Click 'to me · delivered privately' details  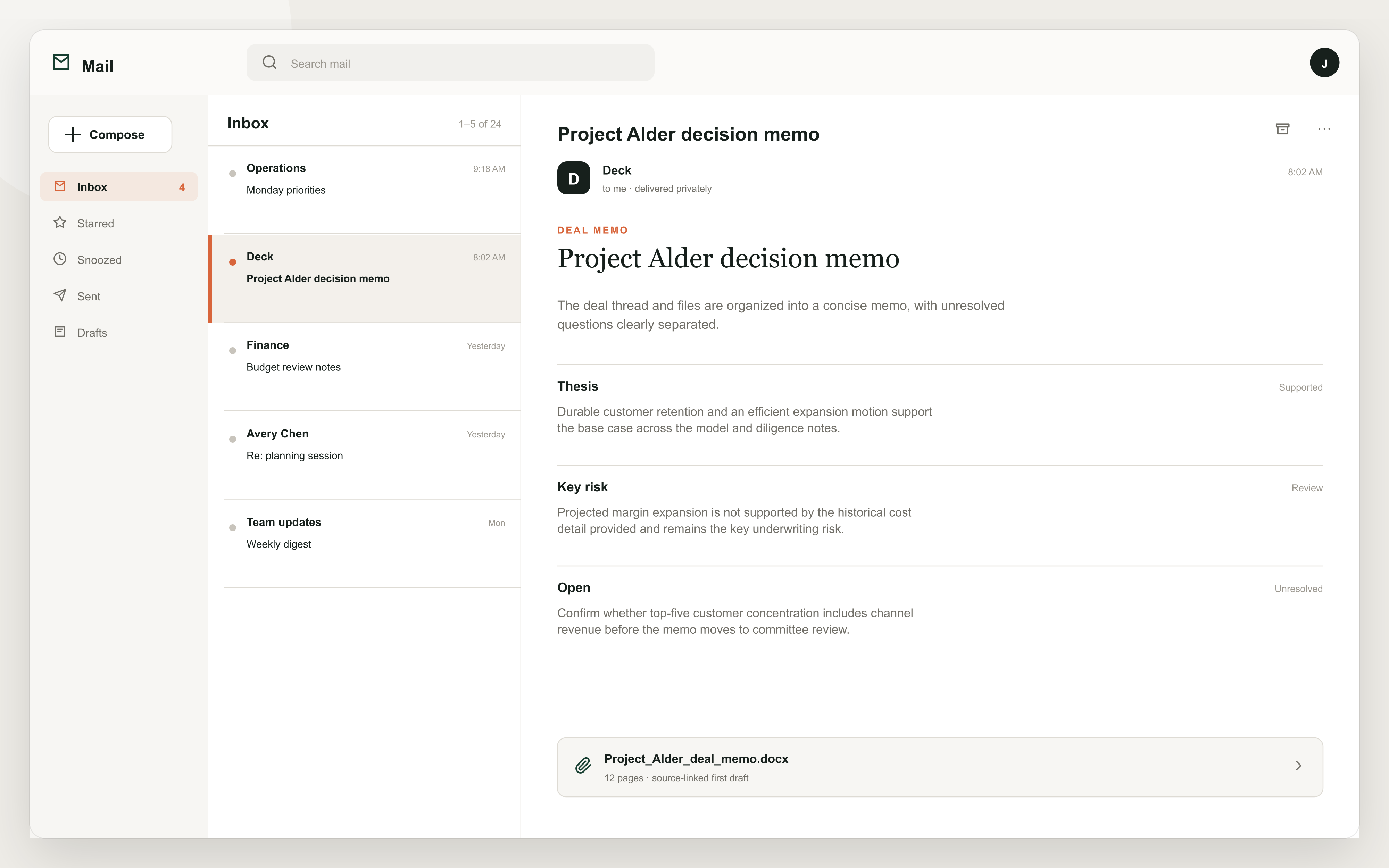point(657,189)
